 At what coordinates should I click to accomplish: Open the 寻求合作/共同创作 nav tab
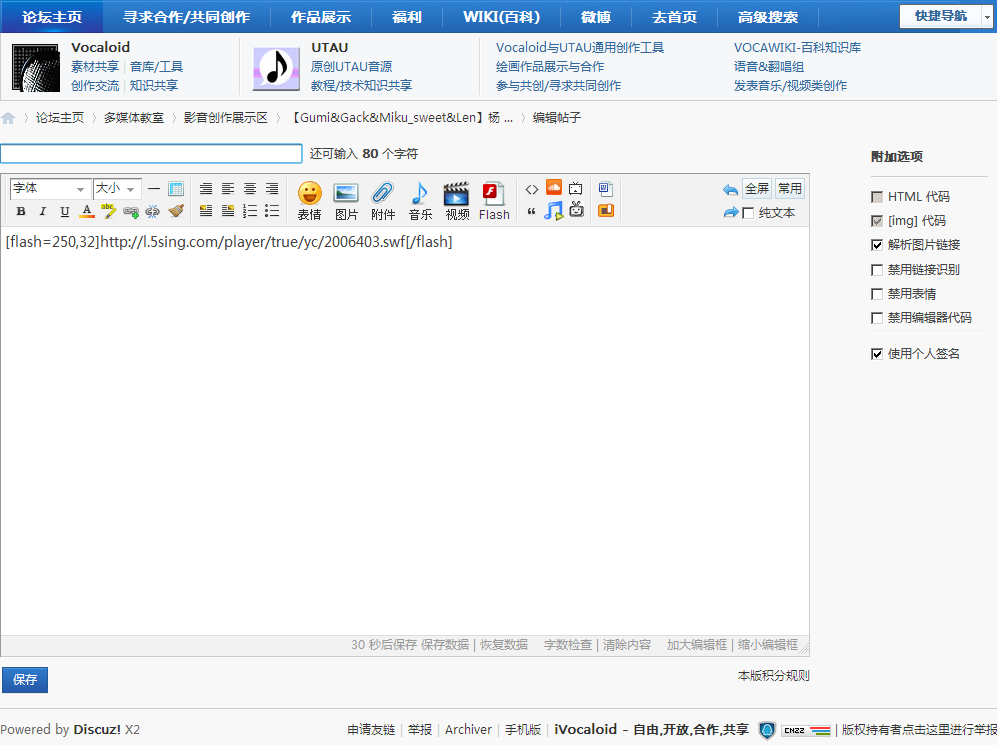(186, 17)
